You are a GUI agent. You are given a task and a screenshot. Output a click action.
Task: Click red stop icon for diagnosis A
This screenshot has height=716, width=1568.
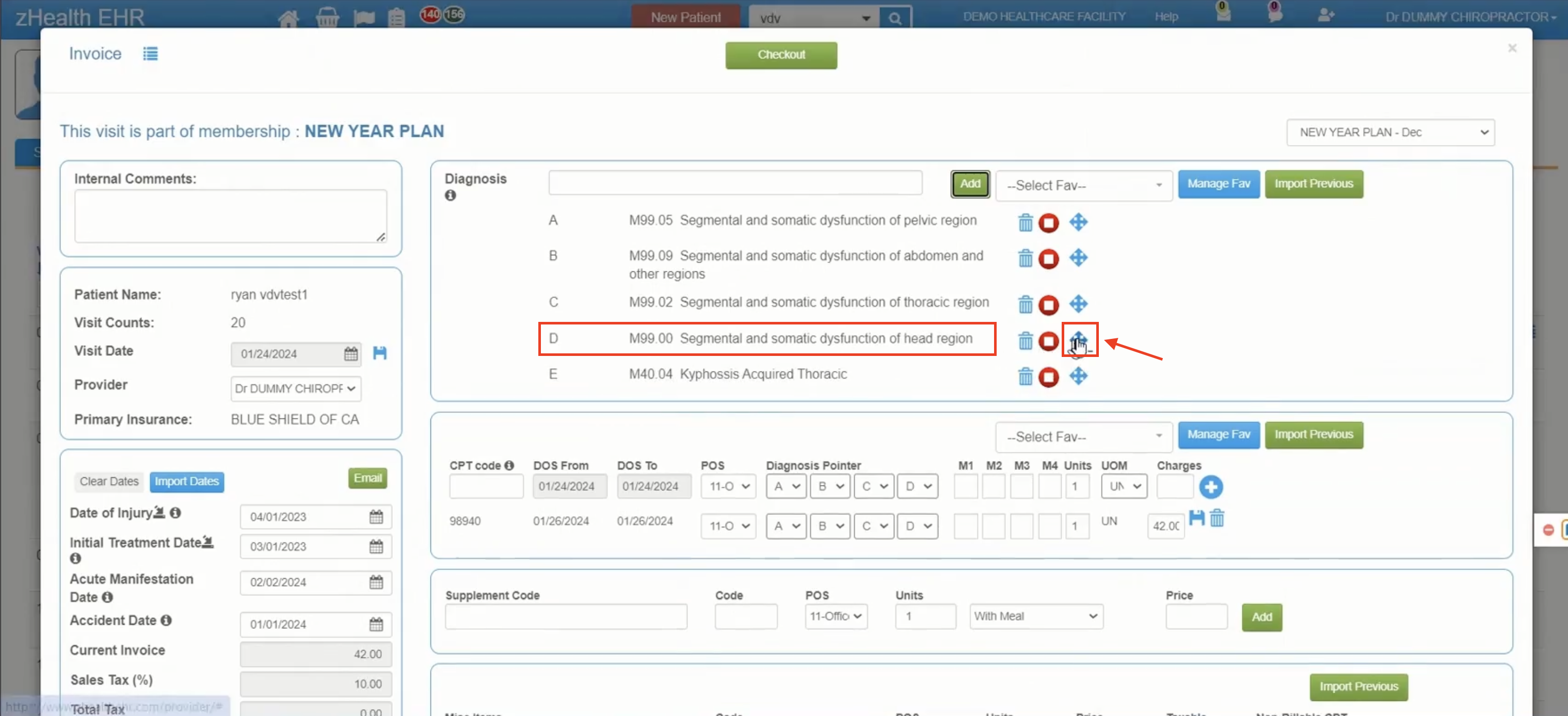point(1048,223)
